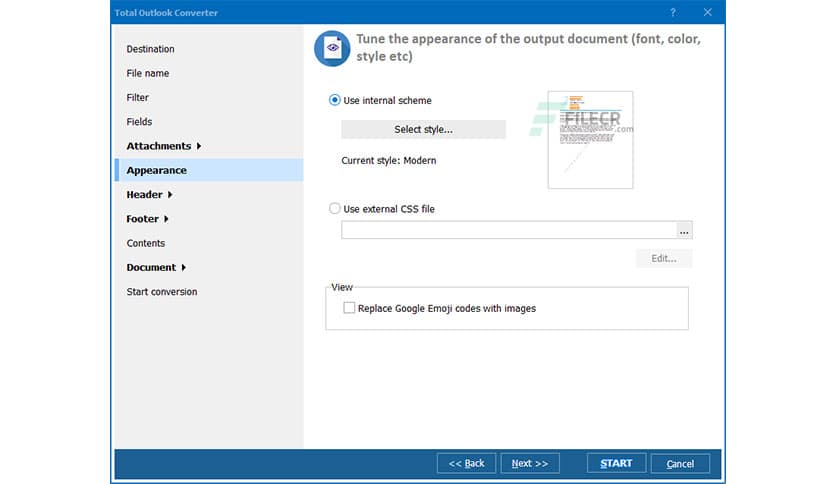Browse for CSS file with ellipsis button
Viewport: 836px width, 484px height.
click(684, 230)
